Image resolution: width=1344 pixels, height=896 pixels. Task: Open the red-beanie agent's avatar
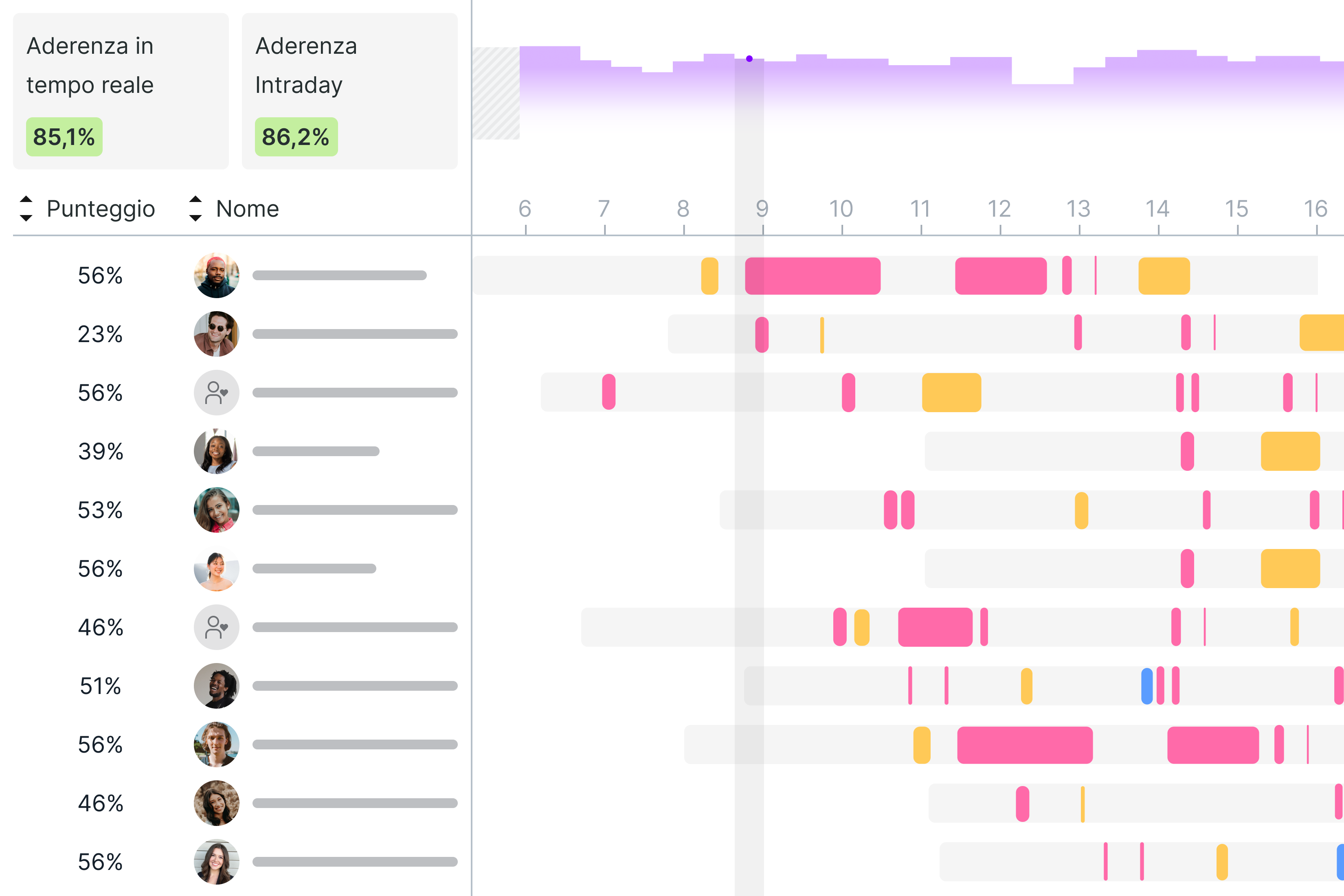click(216, 275)
